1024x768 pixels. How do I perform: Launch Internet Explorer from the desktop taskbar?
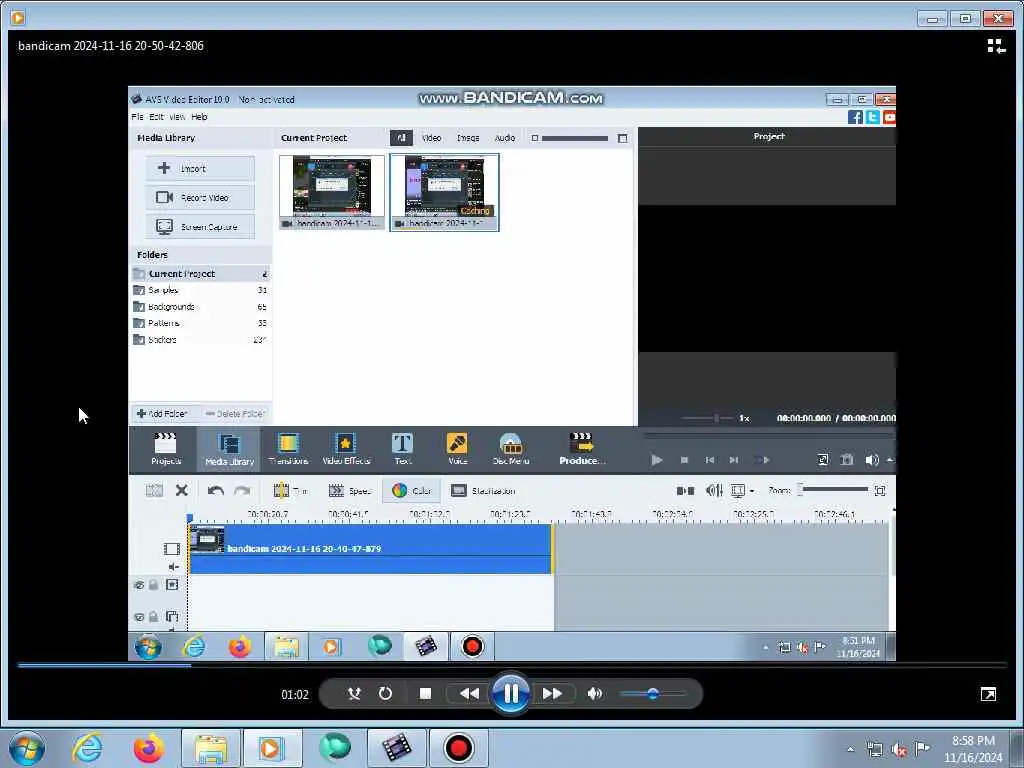(88, 748)
